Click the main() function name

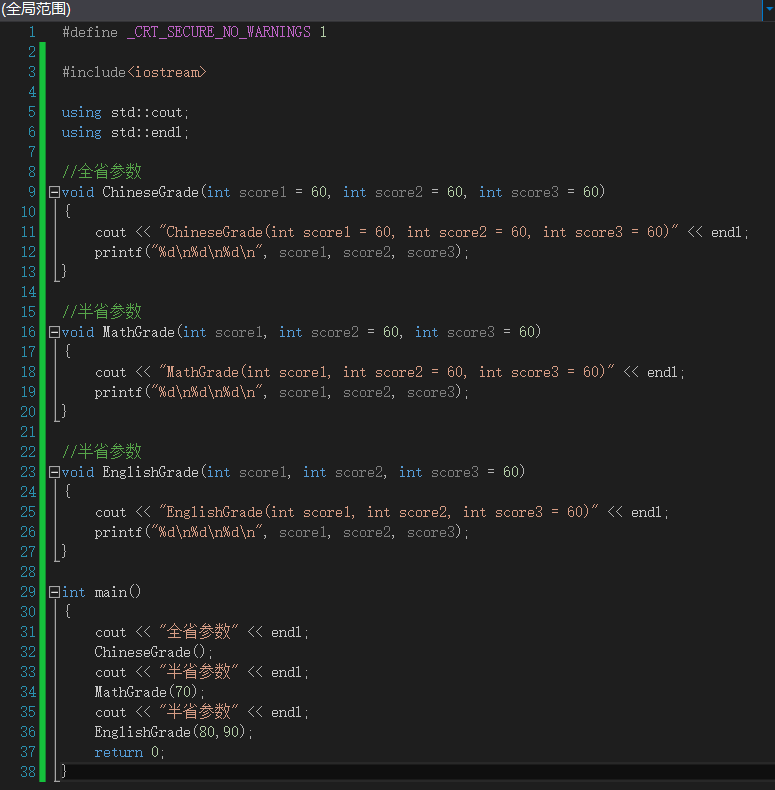[118, 592]
